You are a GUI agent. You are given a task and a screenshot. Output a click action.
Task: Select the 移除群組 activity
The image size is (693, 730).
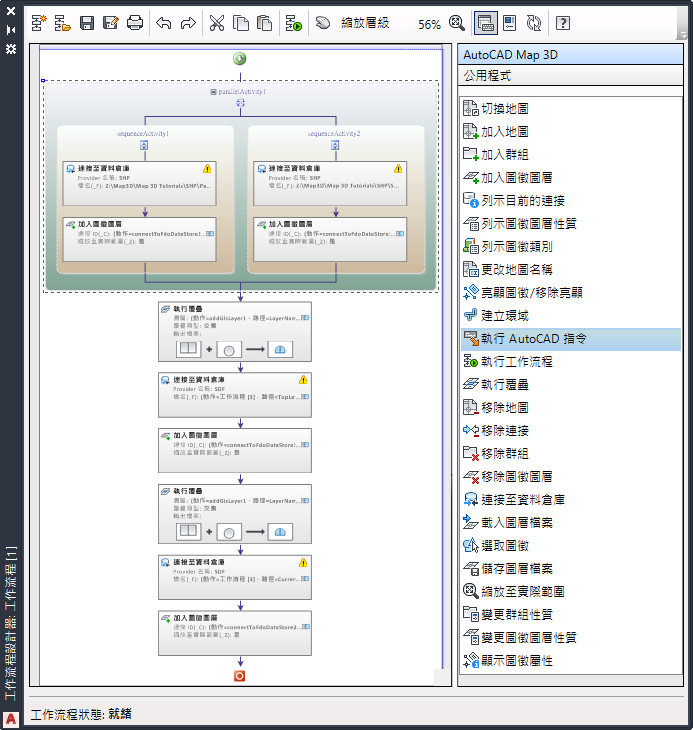(571, 453)
